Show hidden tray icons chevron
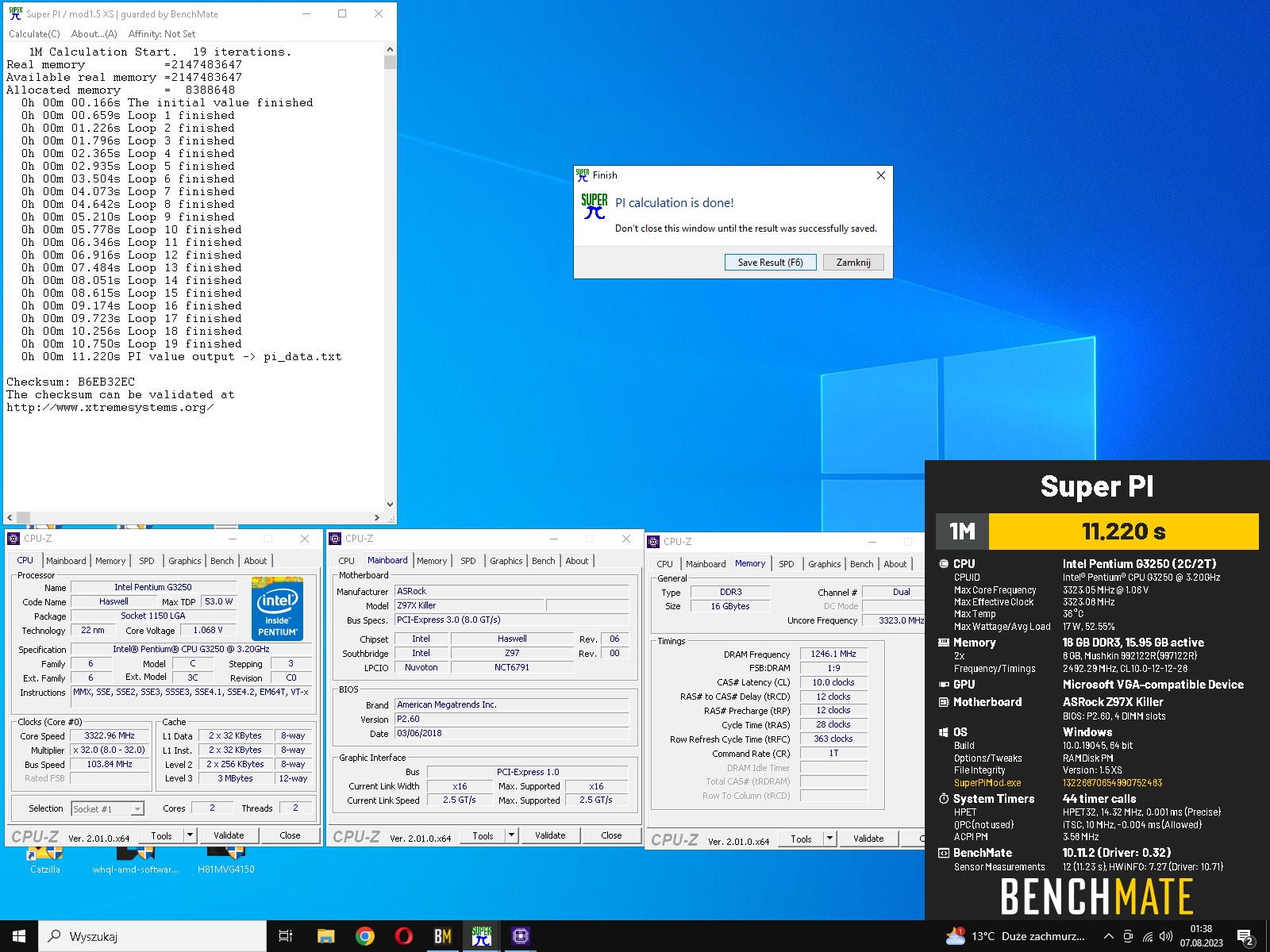1270x952 pixels. point(1108,936)
